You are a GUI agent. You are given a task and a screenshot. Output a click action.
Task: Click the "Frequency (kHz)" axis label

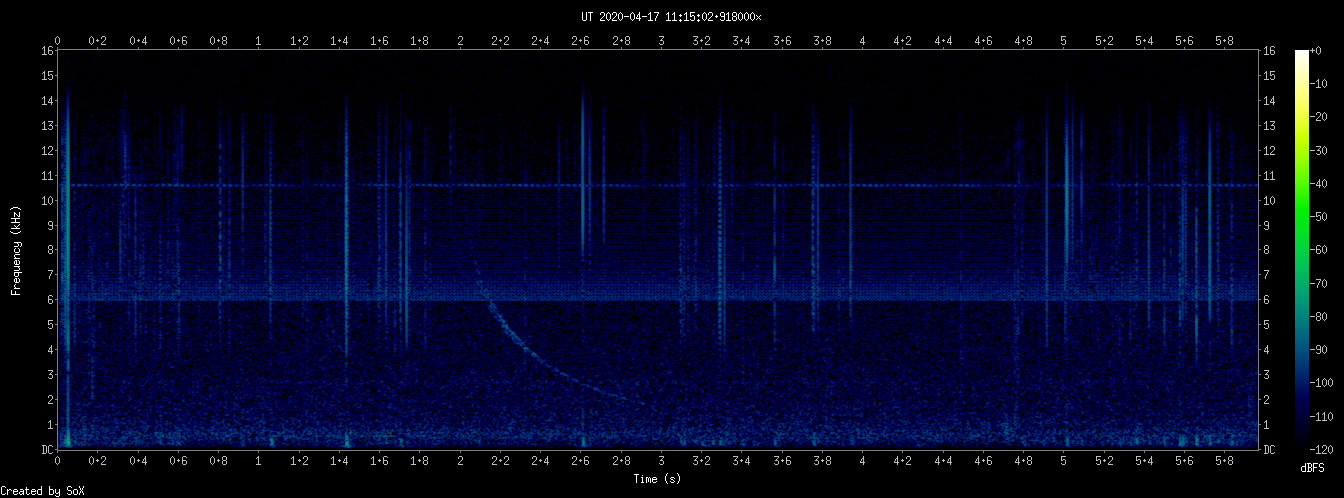pyautogui.click(x=16, y=249)
